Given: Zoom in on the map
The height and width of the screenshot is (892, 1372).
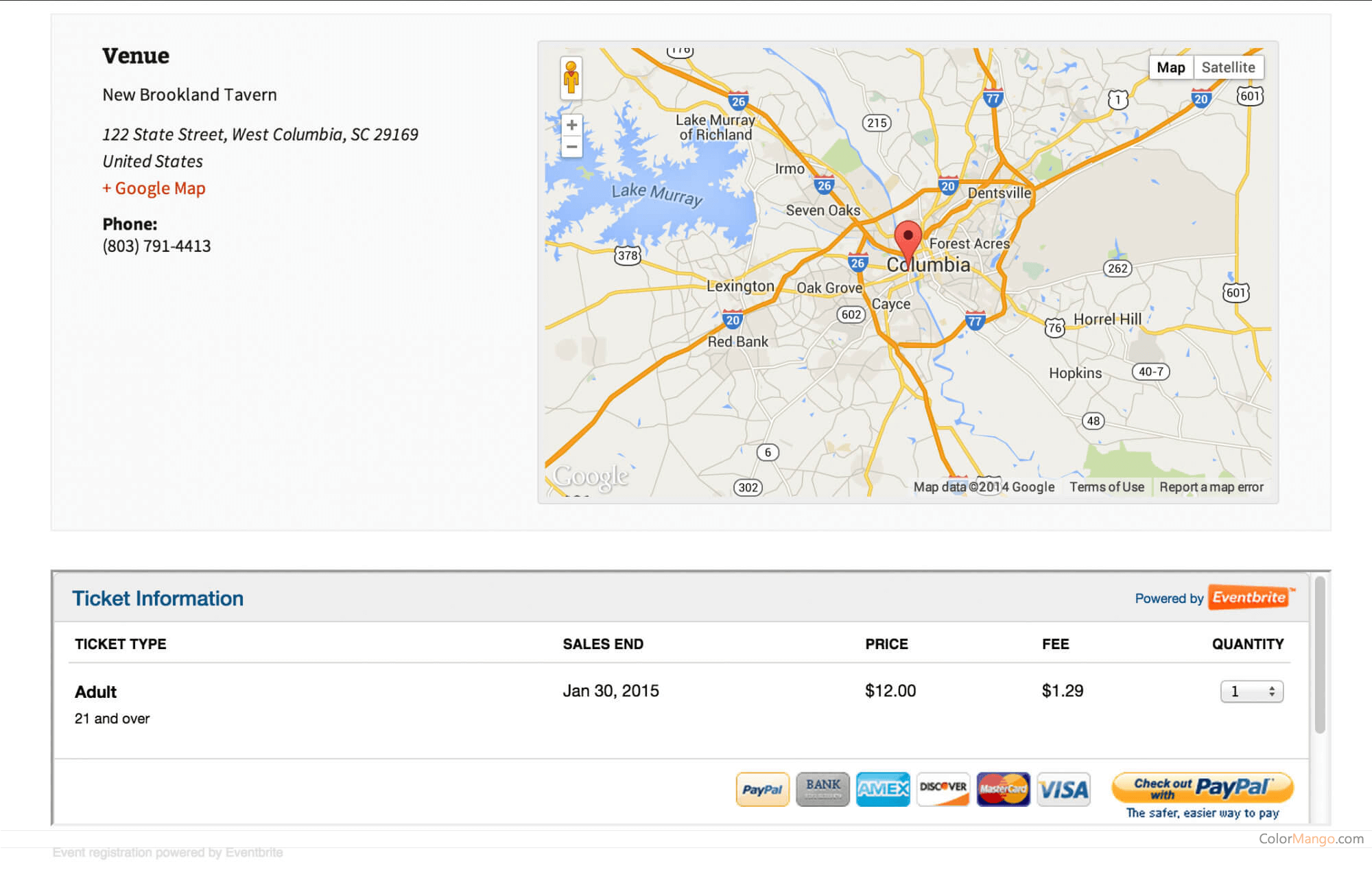Looking at the screenshot, I should 571,125.
